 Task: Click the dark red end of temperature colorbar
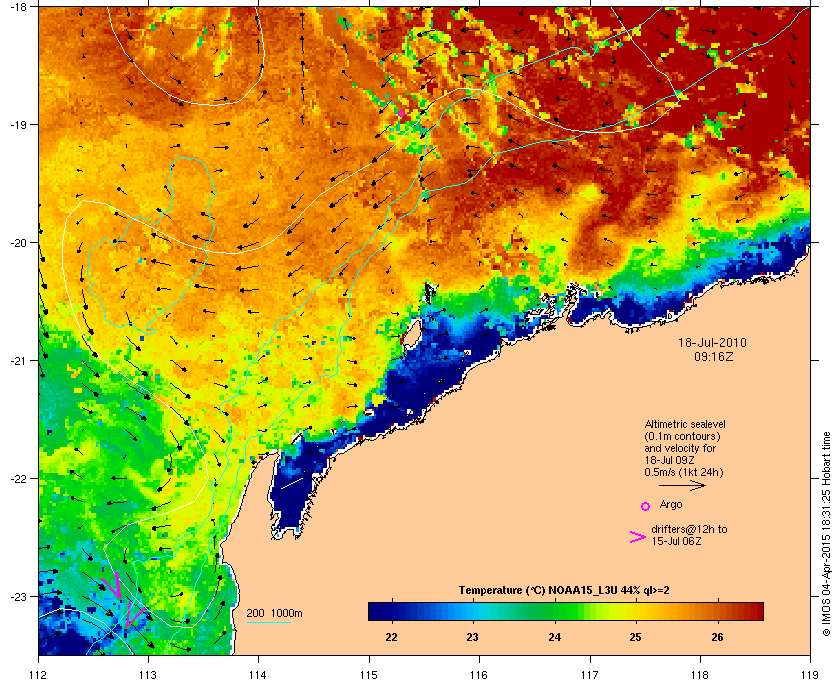pyautogui.click(x=756, y=611)
